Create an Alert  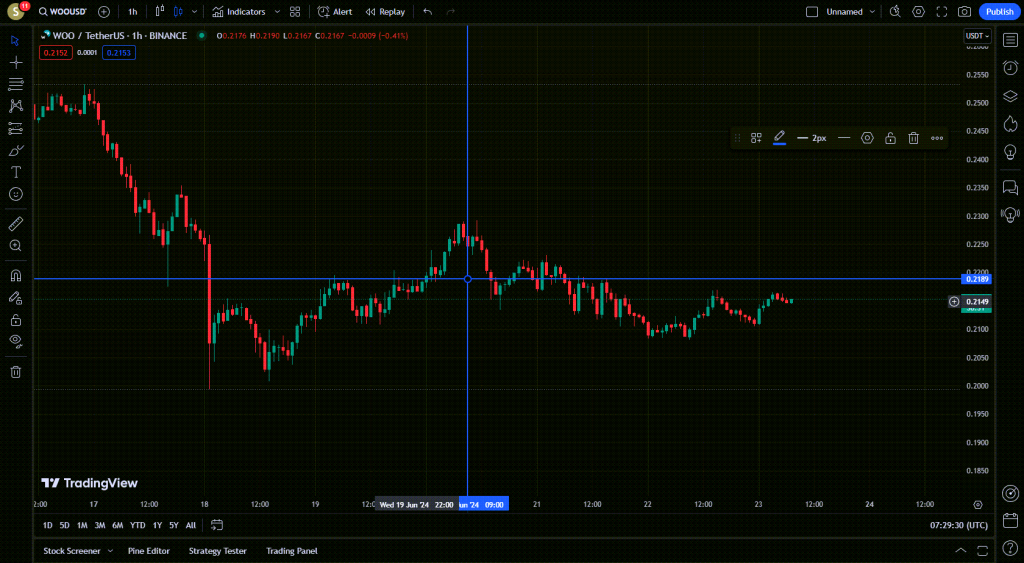pos(334,12)
